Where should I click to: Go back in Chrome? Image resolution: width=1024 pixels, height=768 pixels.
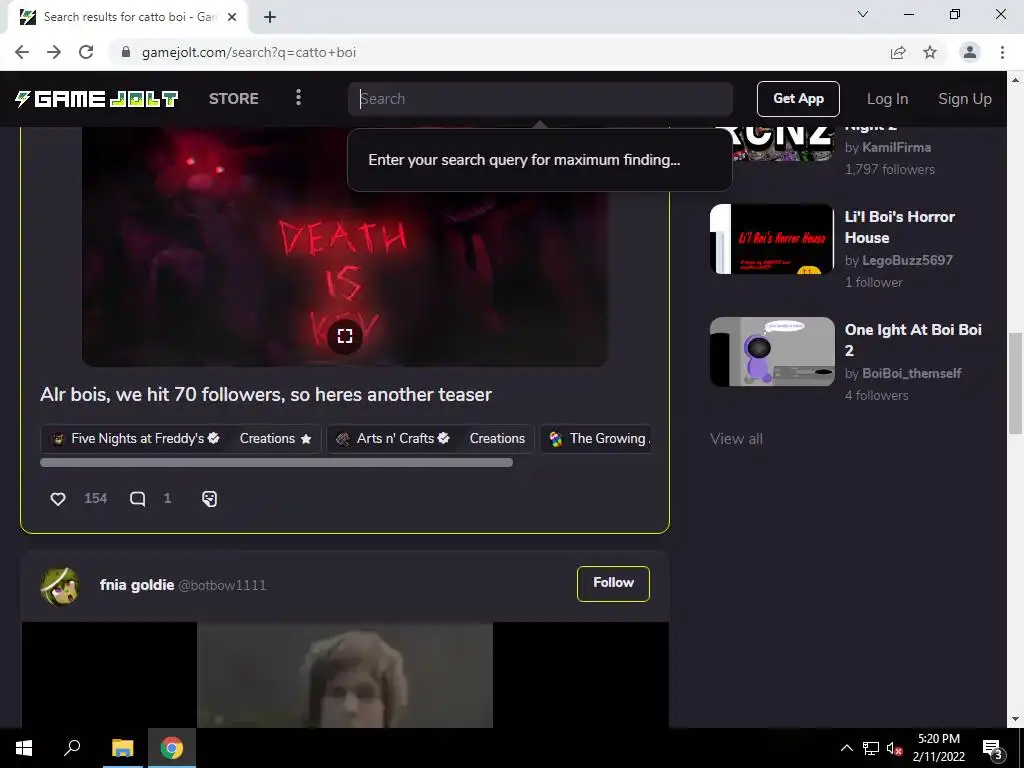(x=22, y=52)
